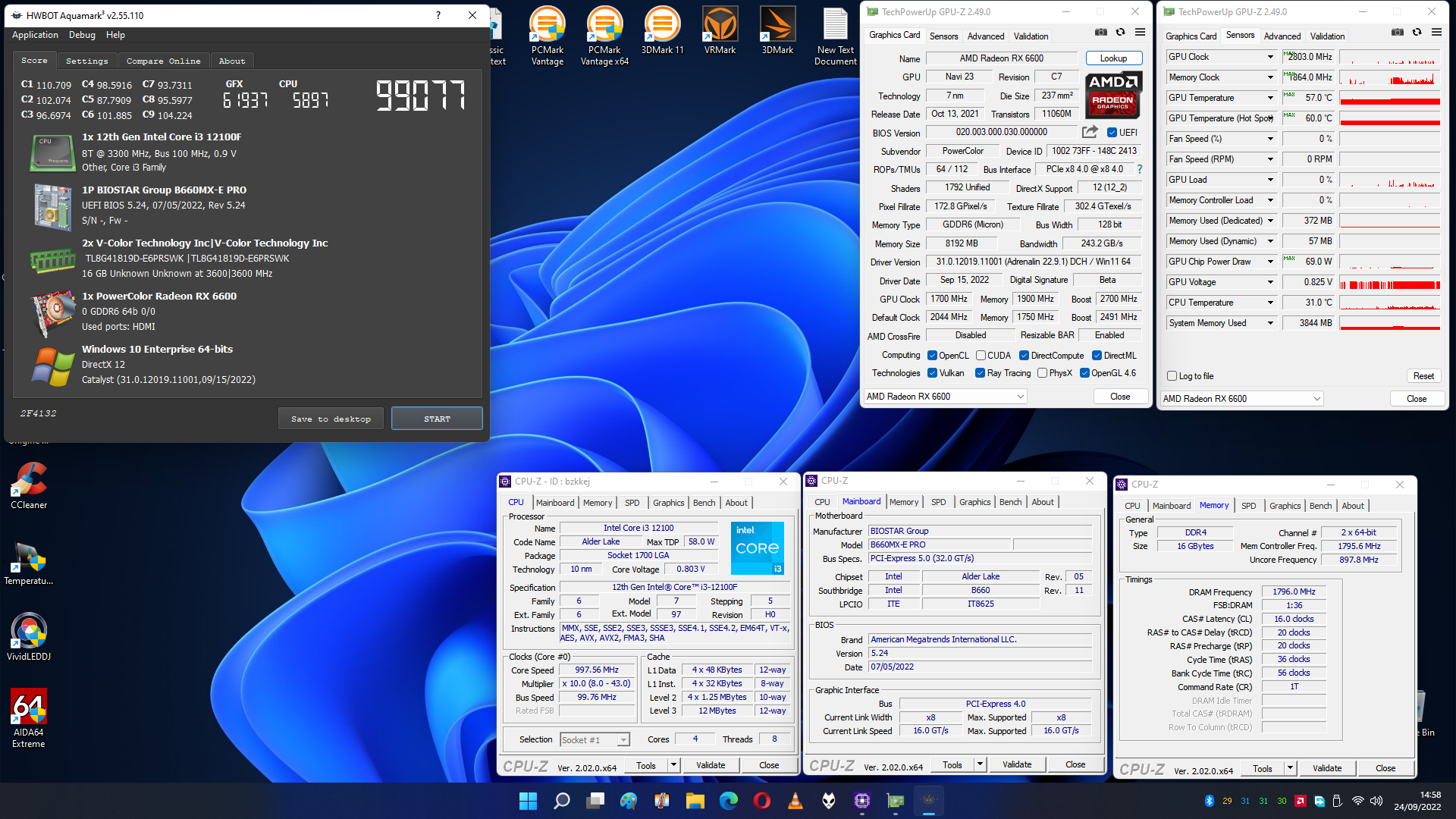Click the GPU Voltage sensor graph
The height and width of the screenshot is (819, 1456).
point(1390,282)
